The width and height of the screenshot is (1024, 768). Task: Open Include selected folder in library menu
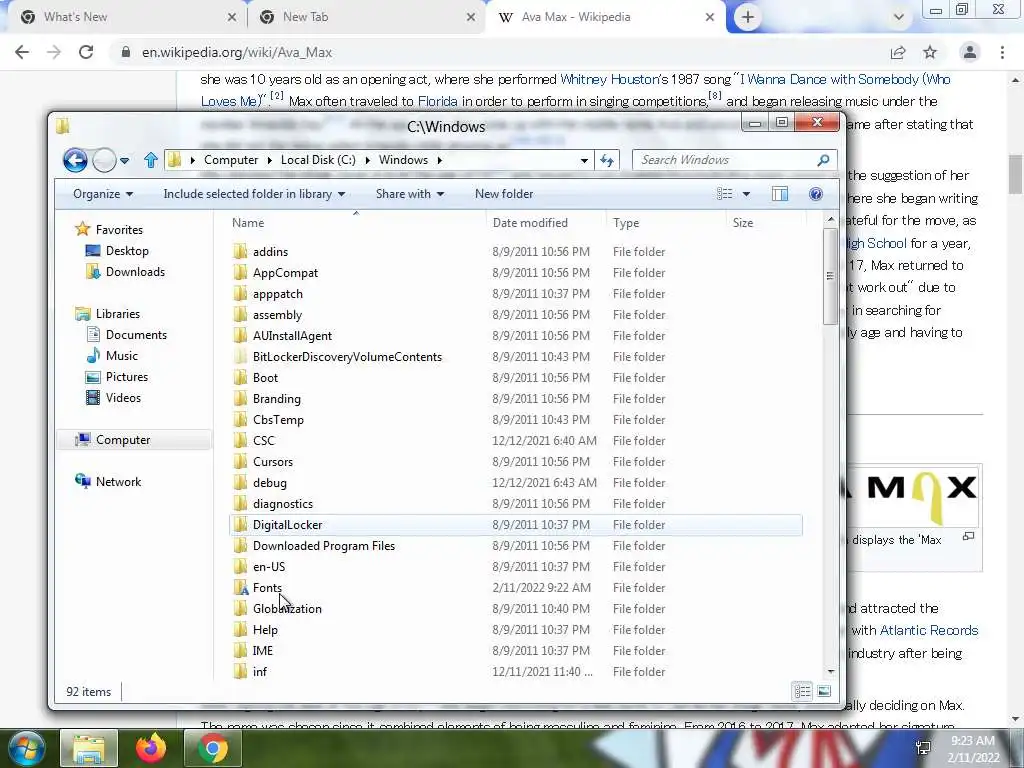pyautogui.click(x=254, y=194)
